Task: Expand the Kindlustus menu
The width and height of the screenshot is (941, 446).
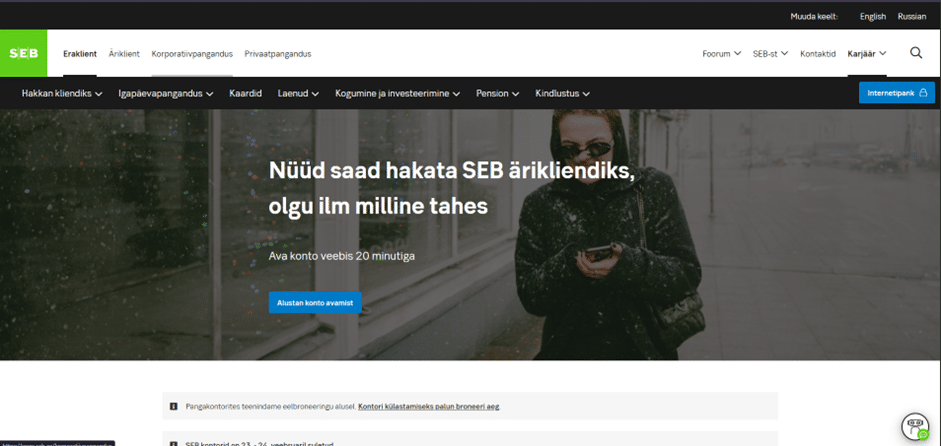Action: click(562, 94)
